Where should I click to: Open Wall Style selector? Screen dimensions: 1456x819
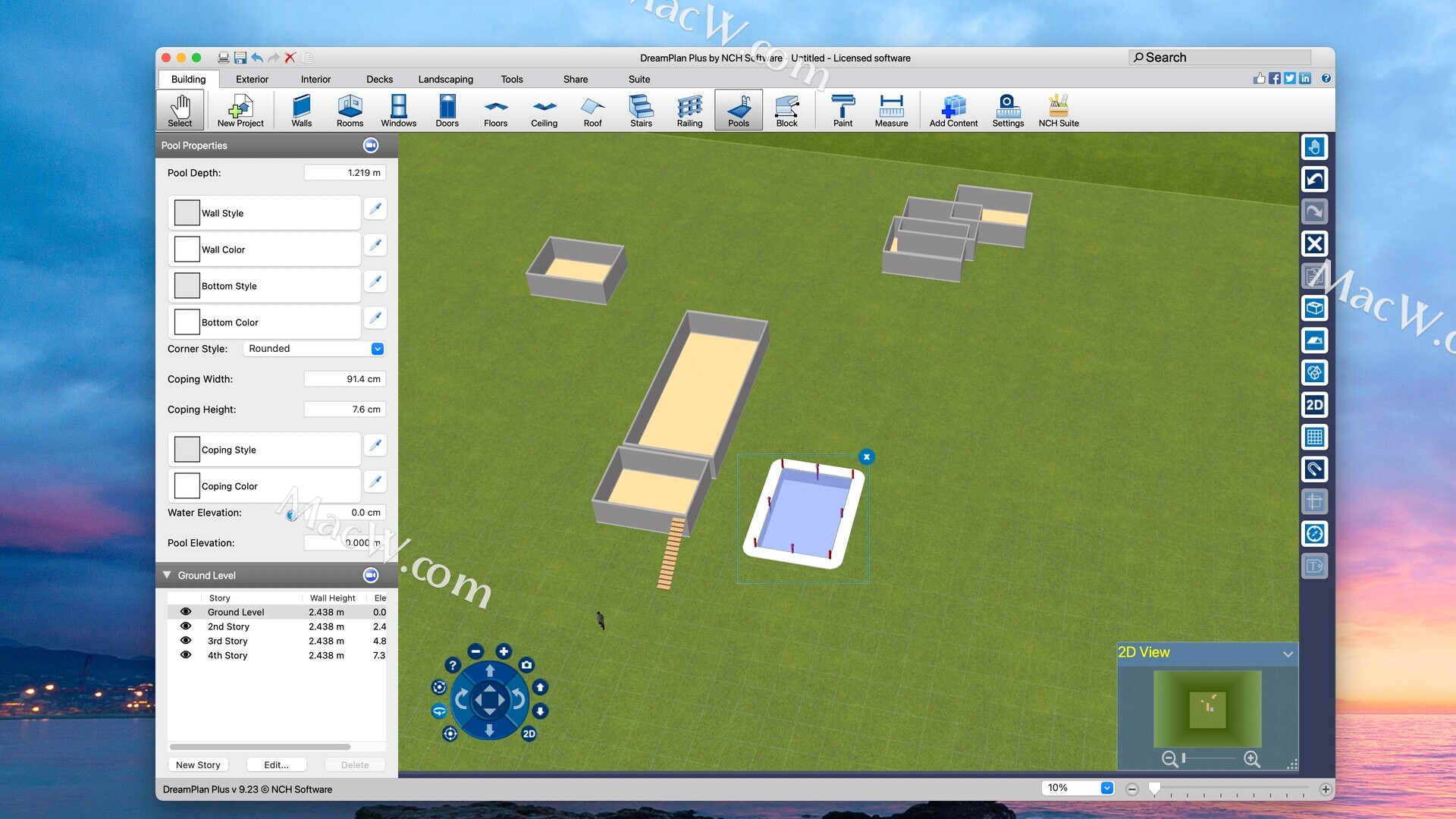coord(264,213)
